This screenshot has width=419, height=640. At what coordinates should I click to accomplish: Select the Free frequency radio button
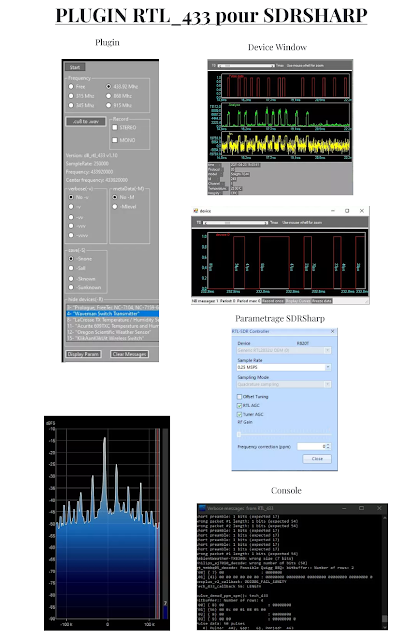[x=71, y=87]
